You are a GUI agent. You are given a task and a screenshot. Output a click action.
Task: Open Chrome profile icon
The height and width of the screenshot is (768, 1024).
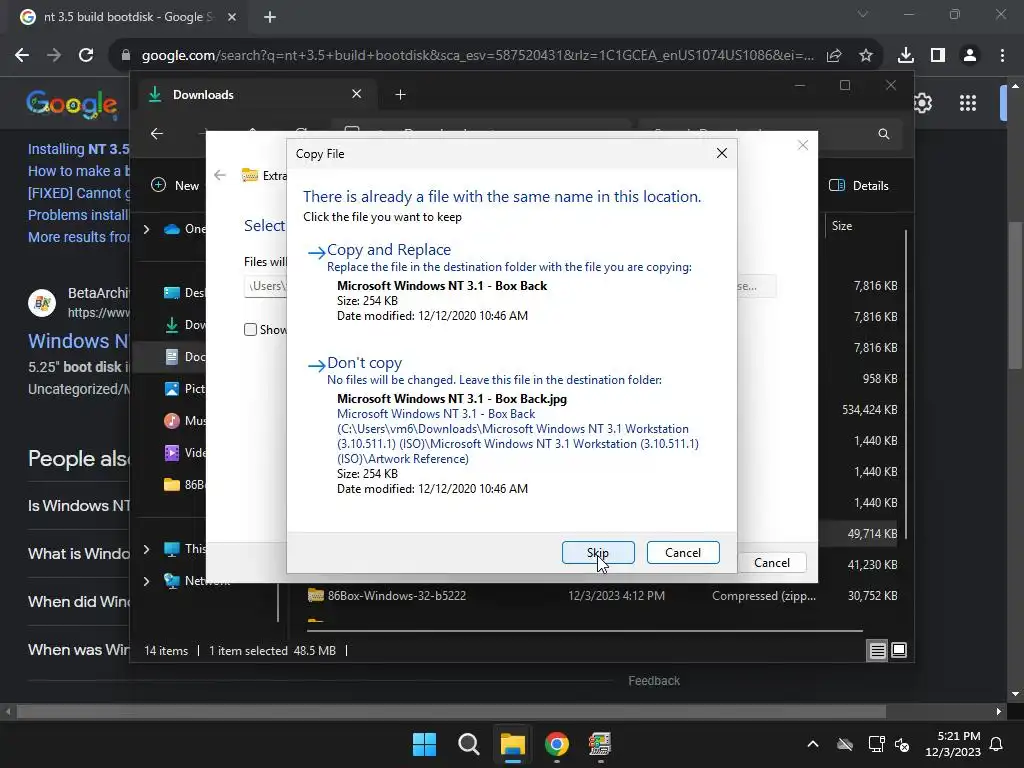click(970, 56)
